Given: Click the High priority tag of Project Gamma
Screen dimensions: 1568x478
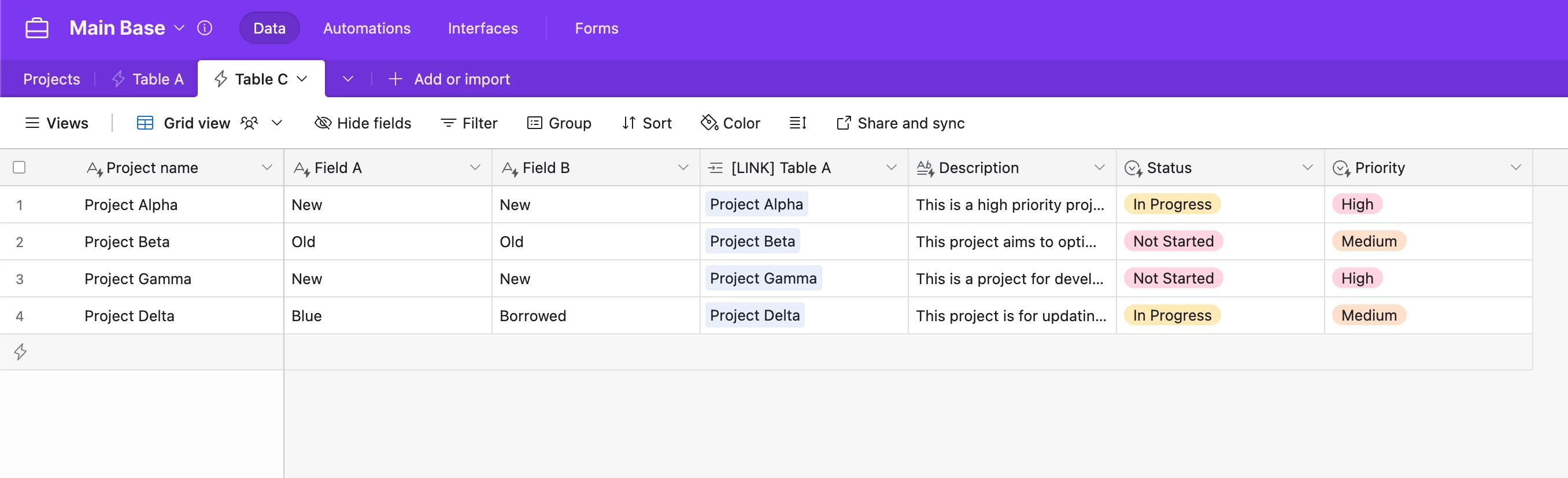Looking at the screenshot, I should pyautogui.click(x=1357, y=279).
